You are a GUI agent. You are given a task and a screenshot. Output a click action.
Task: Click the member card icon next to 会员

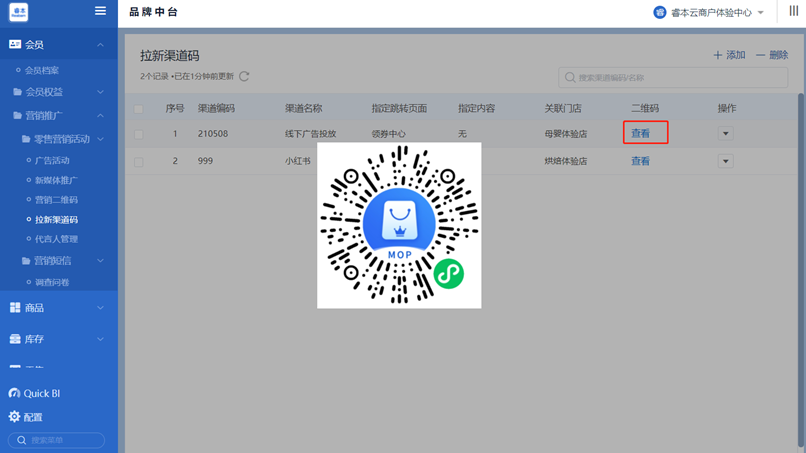[x=15, y=45]
